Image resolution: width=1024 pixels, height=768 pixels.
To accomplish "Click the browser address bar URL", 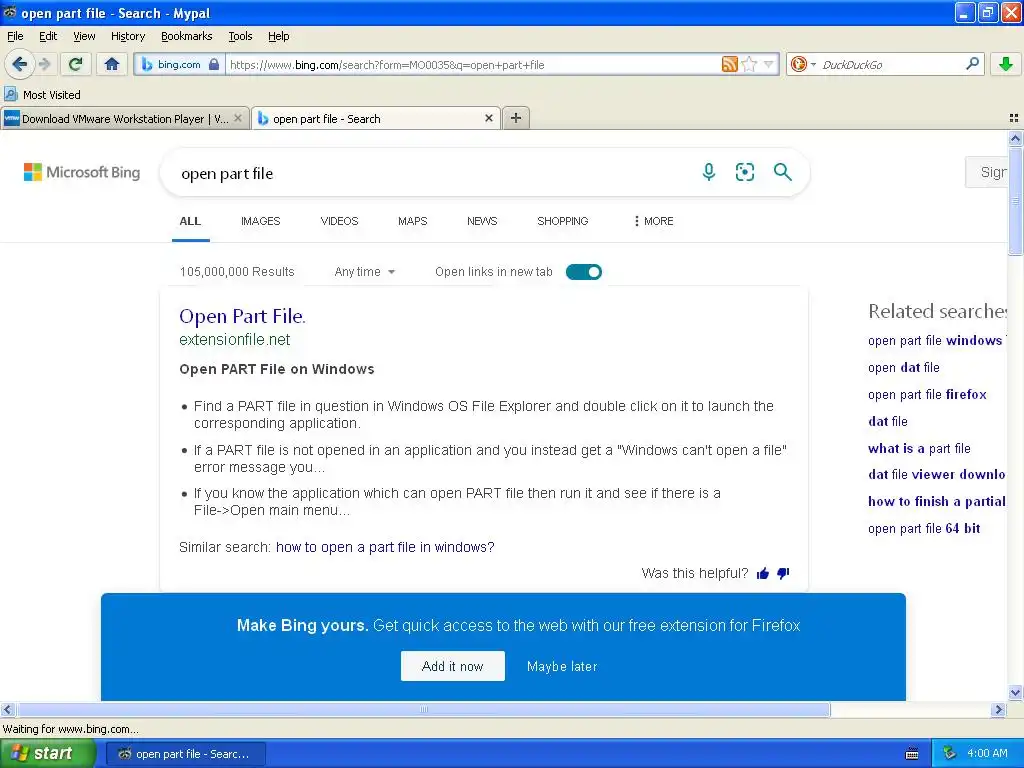I will pos(472,64).
